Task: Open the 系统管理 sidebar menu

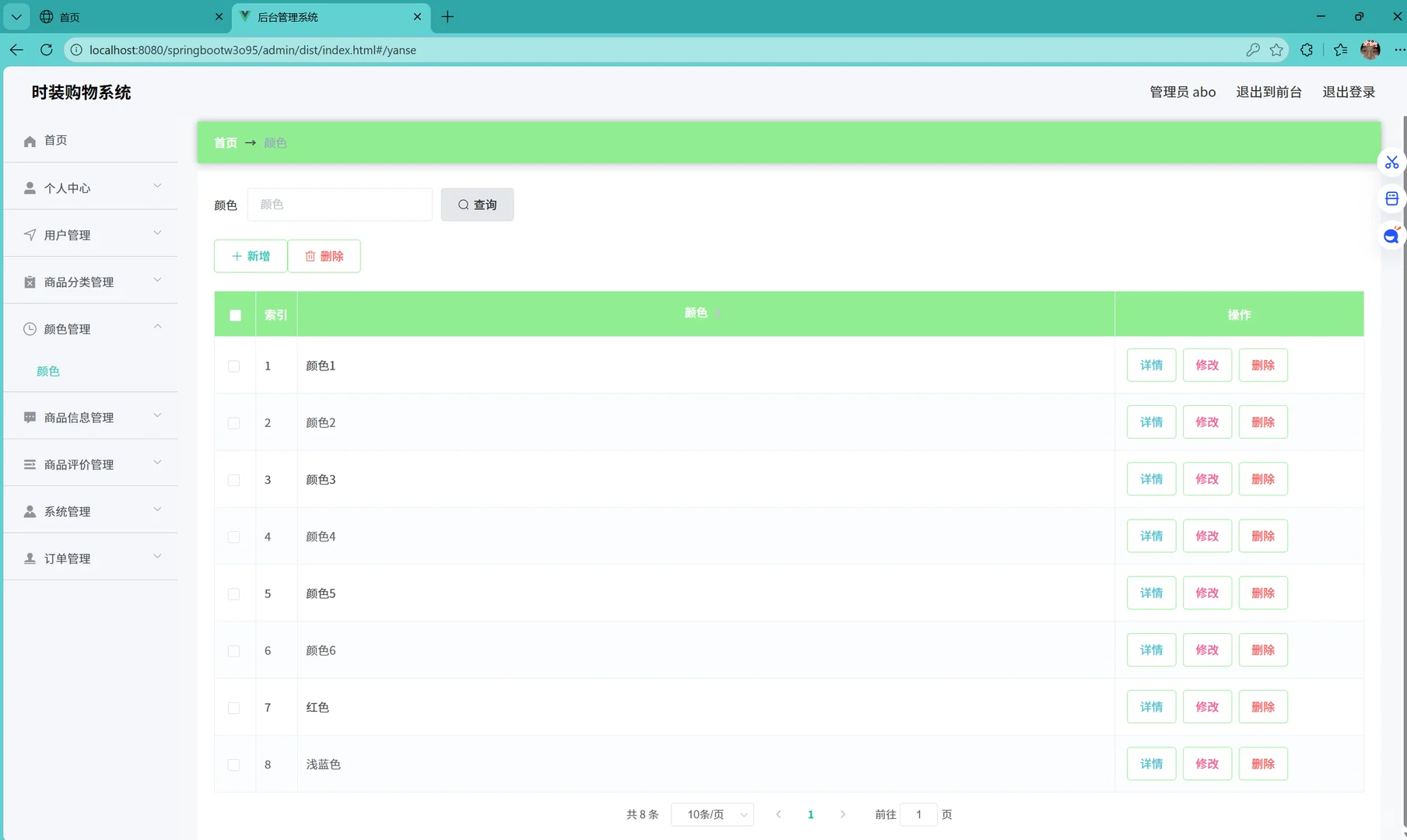Action: click(90, 511)
